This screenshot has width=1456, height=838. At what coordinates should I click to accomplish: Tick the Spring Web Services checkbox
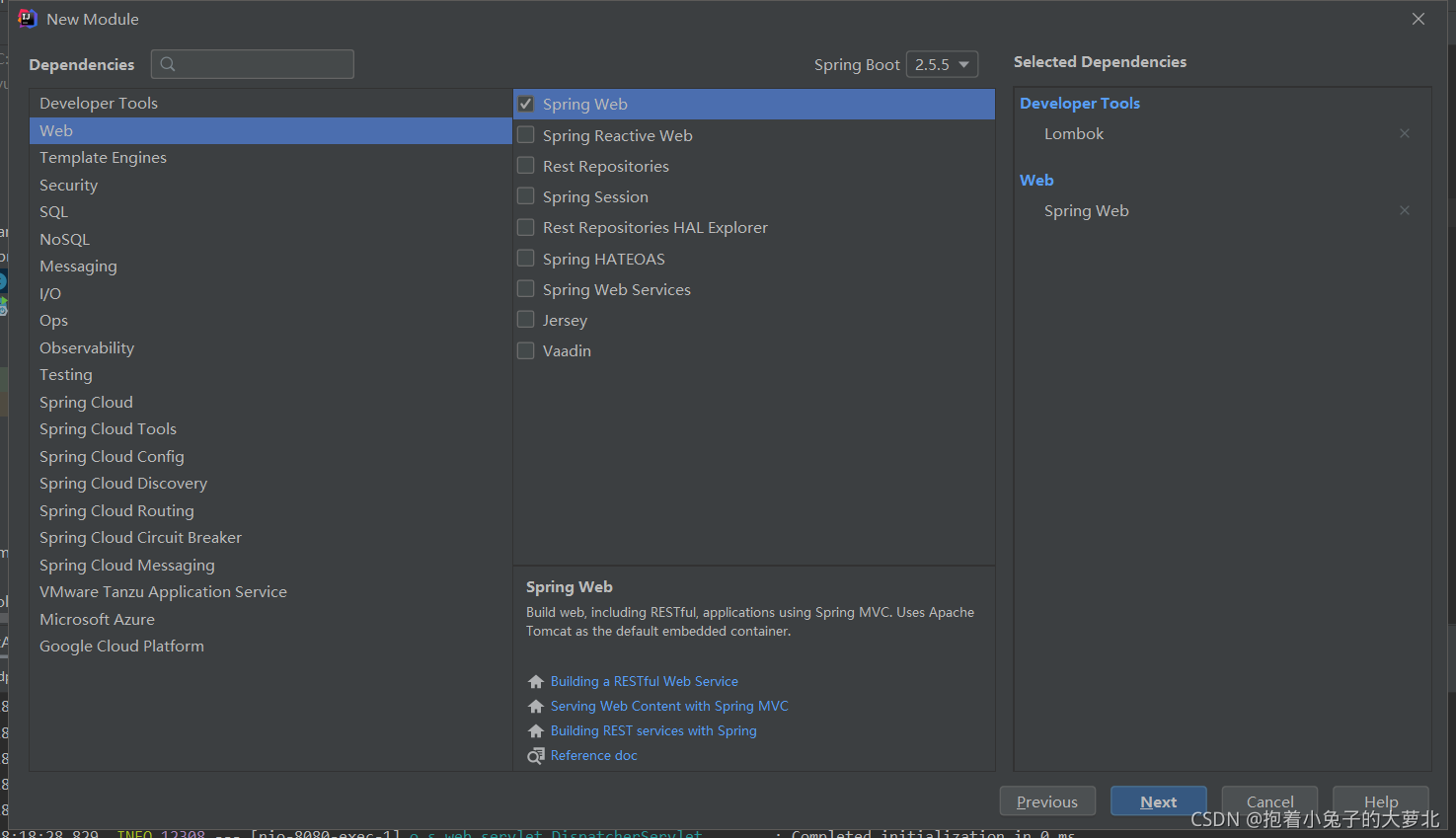point(526,288)
